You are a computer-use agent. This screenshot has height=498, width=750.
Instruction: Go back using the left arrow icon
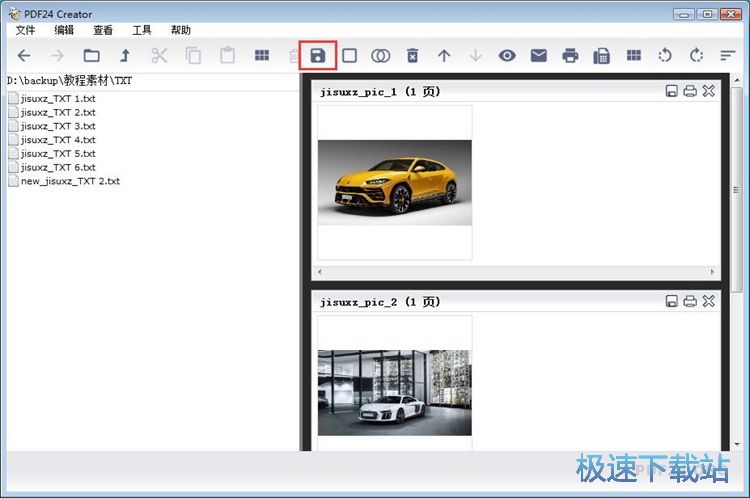click(x=25, y=56)
